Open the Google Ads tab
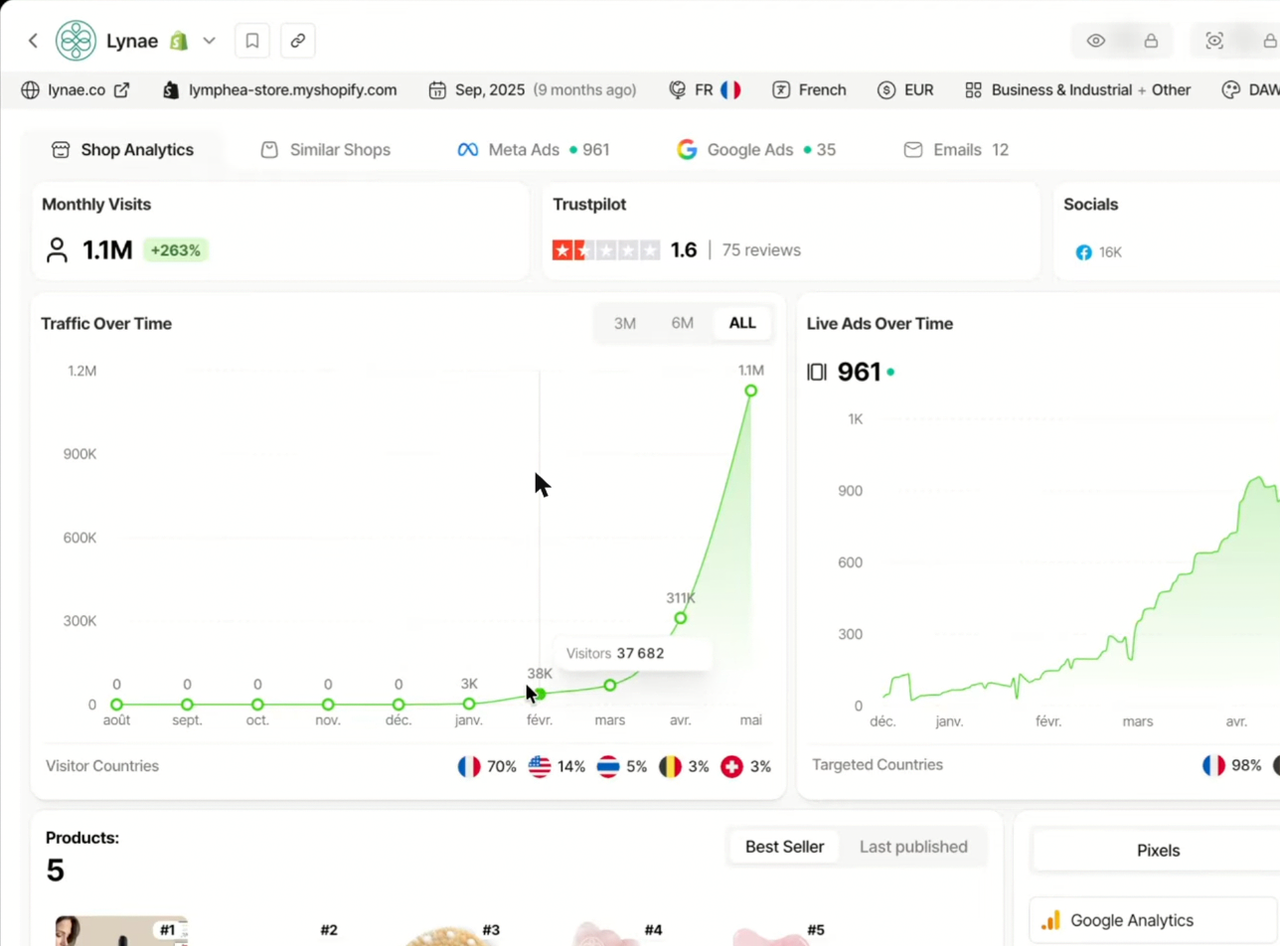The width and height of the screenshot is (1280, 946). (756, 150)
